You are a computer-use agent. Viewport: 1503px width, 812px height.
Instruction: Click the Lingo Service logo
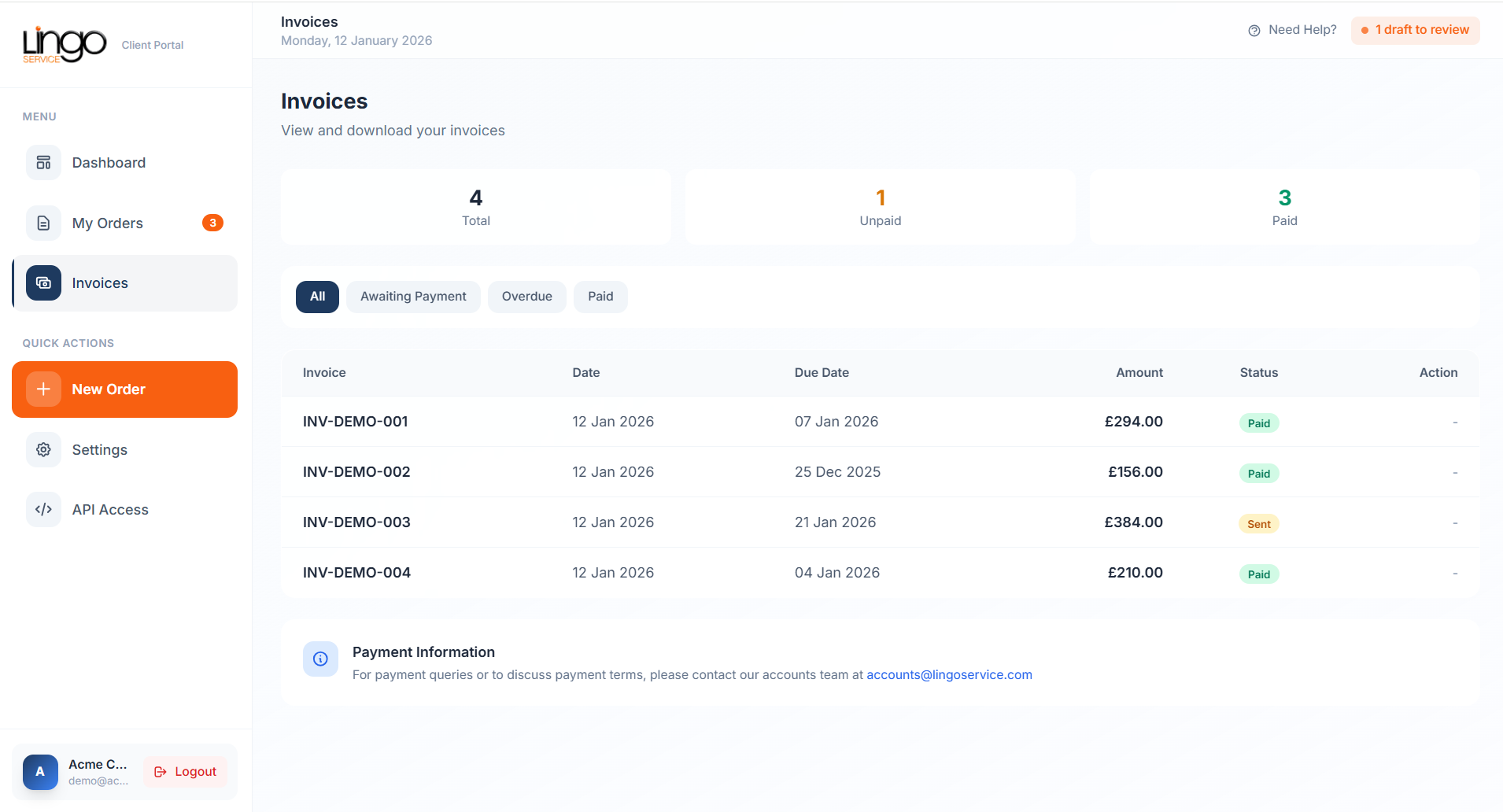tap(65, 44)
